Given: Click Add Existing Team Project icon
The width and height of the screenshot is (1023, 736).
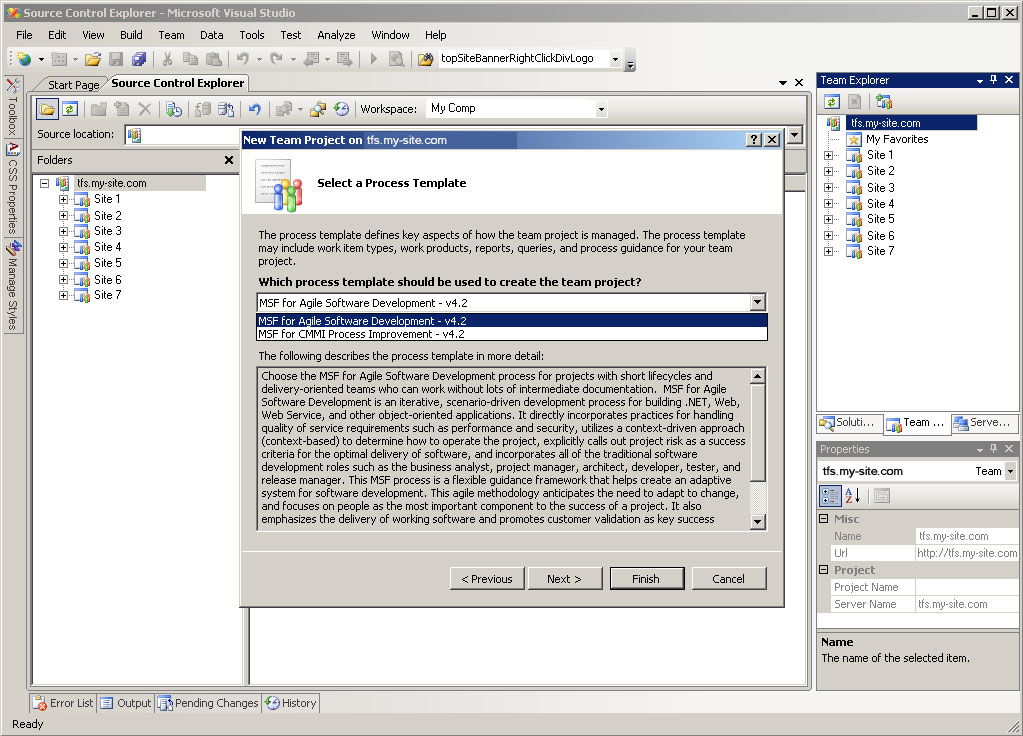Looking at the screenshot, I should (x=884, y=102).
